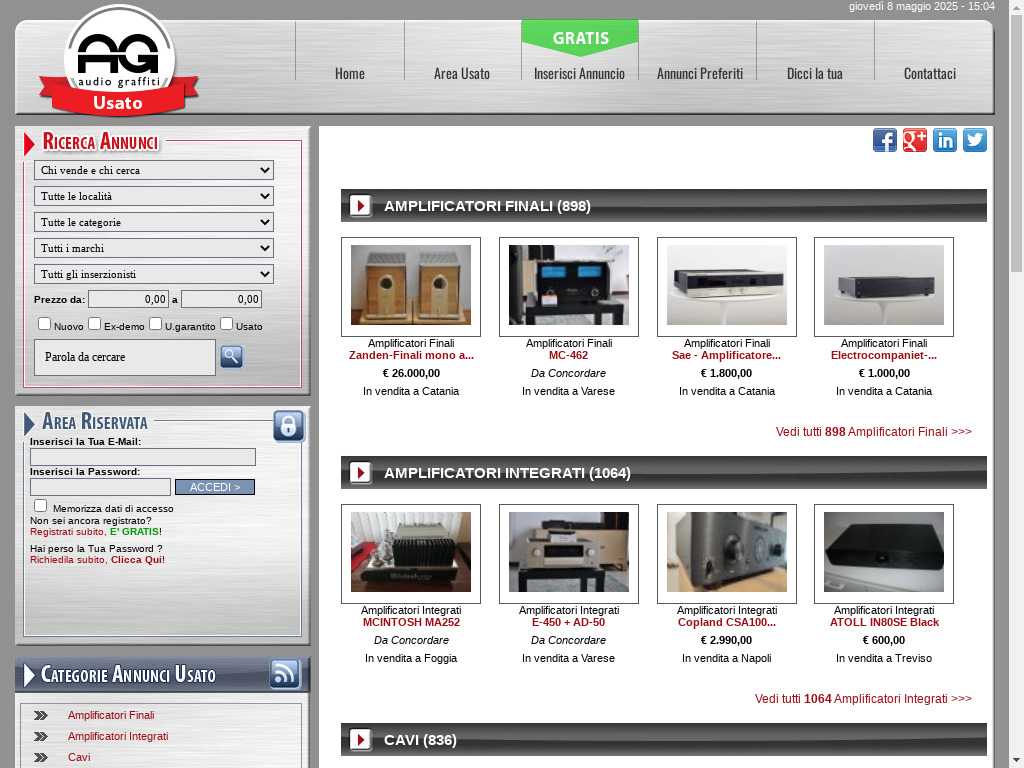Open the ATOLL IN80SE Black thumbnail
The image size is (1024, 768).
coord(884,552)
